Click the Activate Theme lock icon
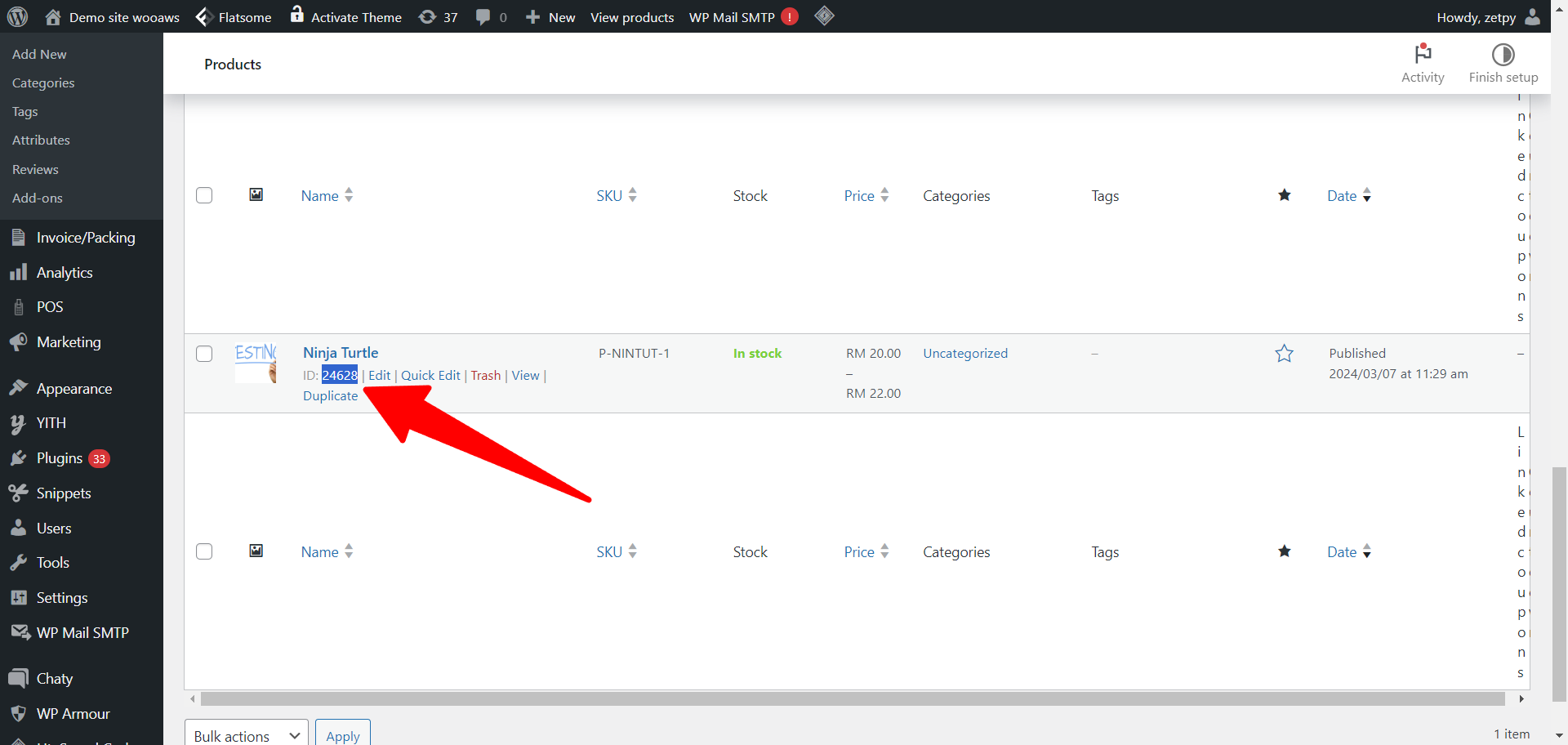Screen dimensions: 1568x745 click(297, 15)
